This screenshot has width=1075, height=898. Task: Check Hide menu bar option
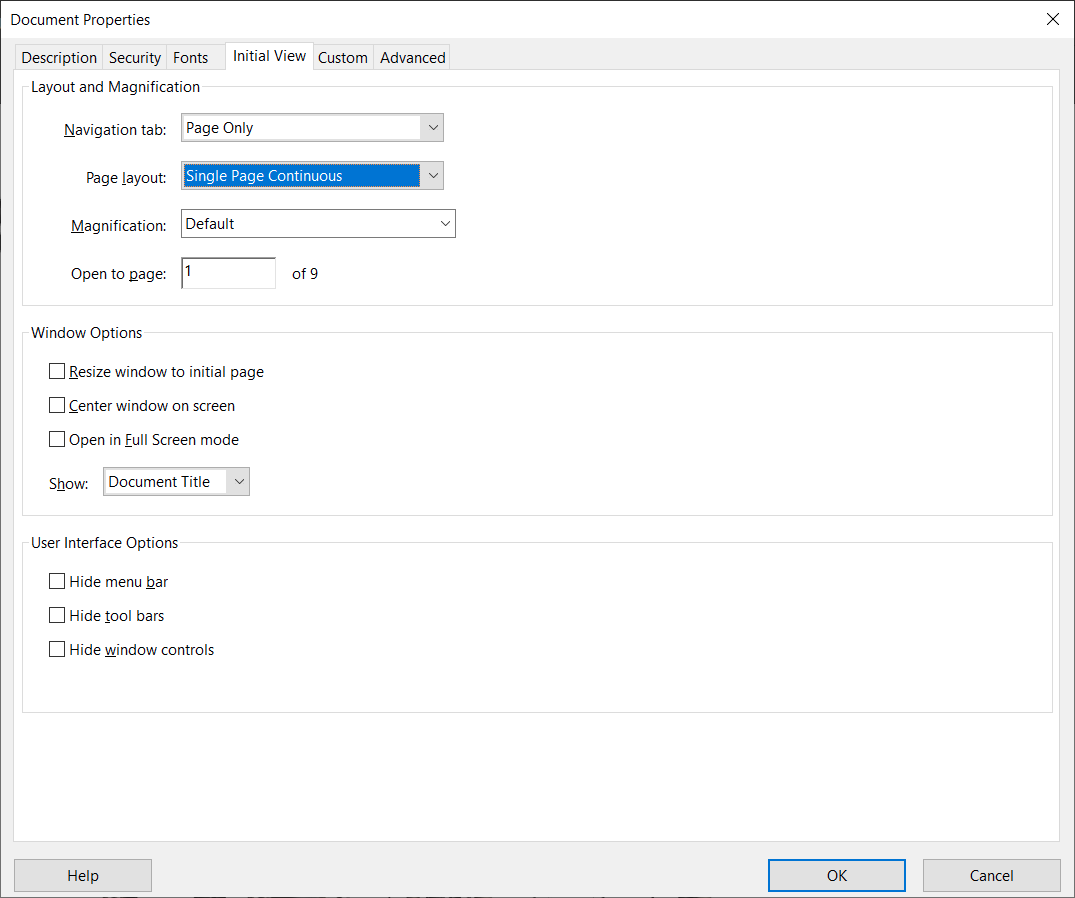57,581
